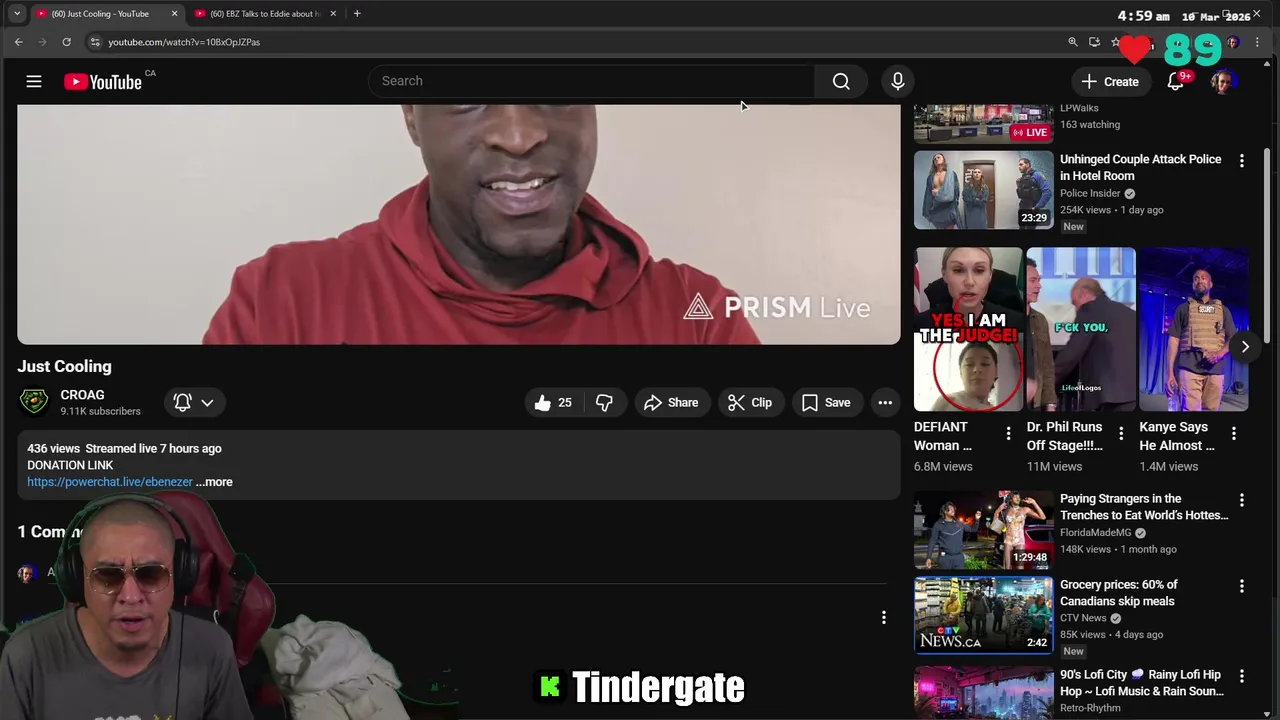Close the EBZ Talks to Eddie tab
1280x720 pixels.
click(333, 14)
